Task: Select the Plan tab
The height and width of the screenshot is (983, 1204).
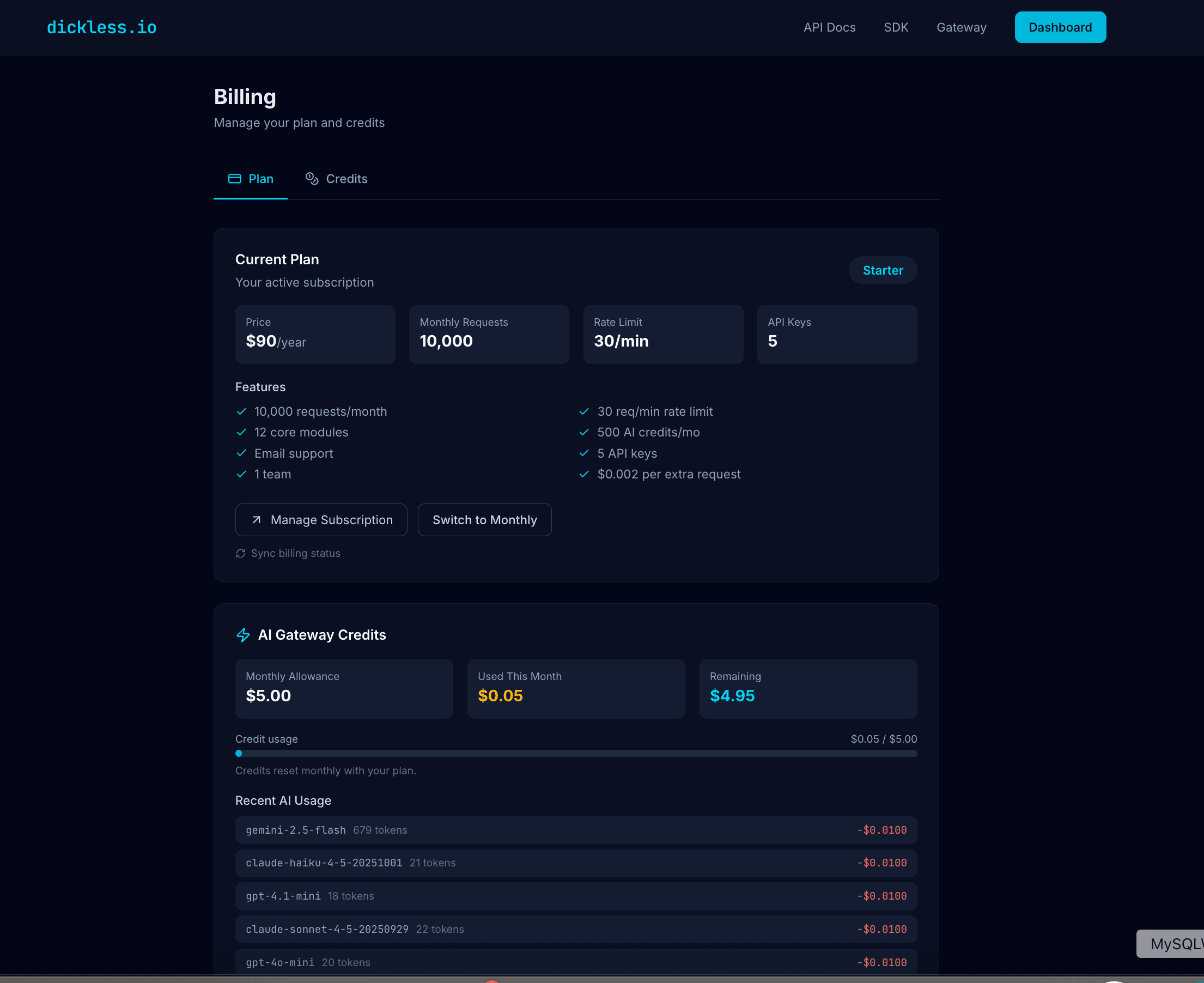Action: 250,178
